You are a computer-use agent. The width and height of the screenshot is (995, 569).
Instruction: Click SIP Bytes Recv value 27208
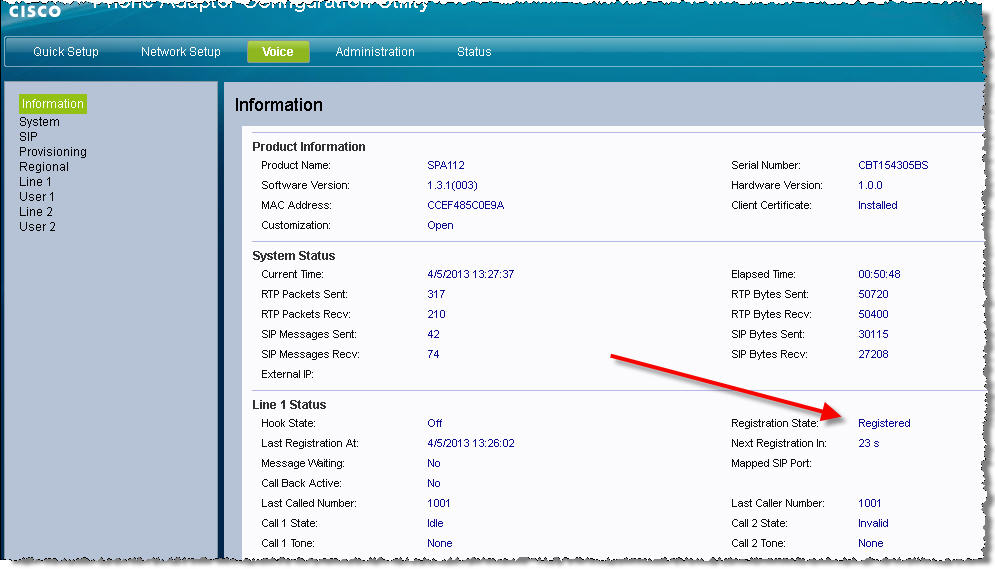click(x=873, y=354)
